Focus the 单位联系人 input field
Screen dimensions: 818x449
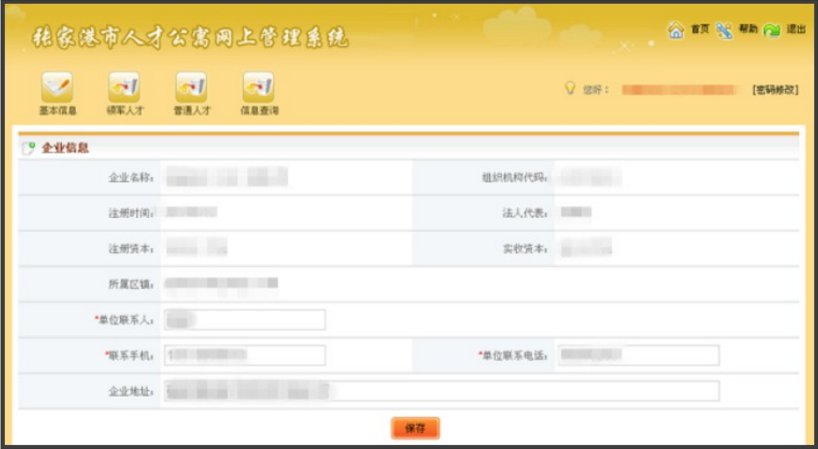click(x=244, y=319)
